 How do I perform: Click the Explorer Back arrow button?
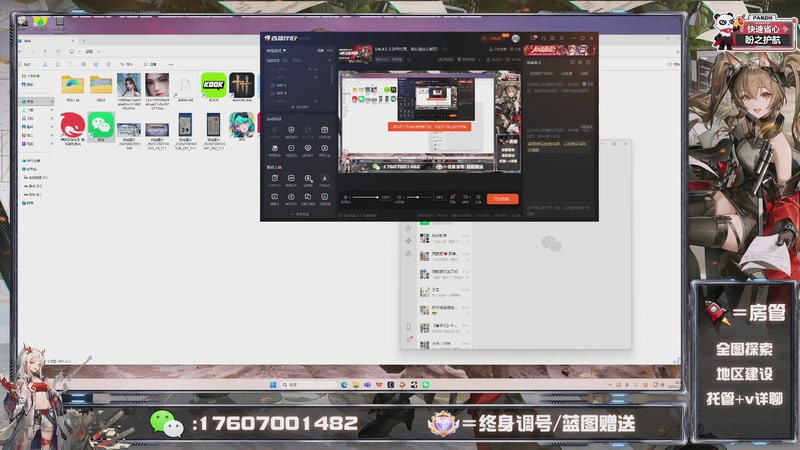pos(20,52)
